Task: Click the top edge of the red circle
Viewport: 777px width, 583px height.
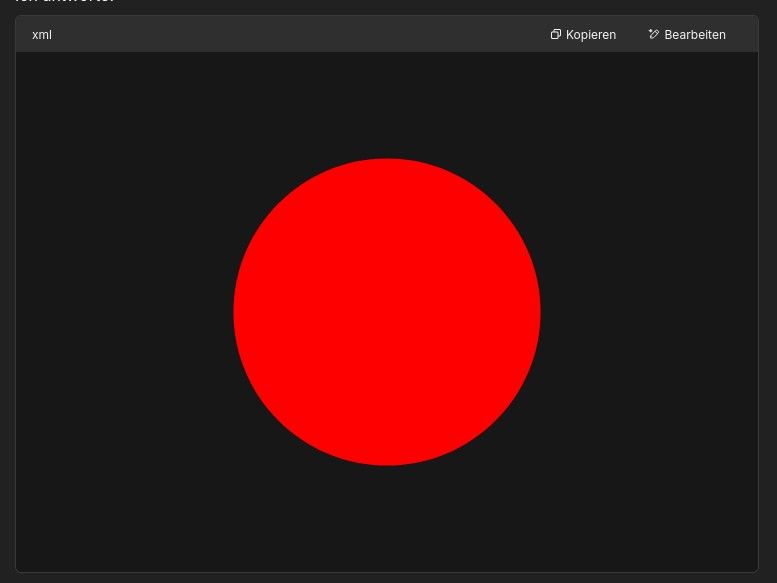Action: 387,160
